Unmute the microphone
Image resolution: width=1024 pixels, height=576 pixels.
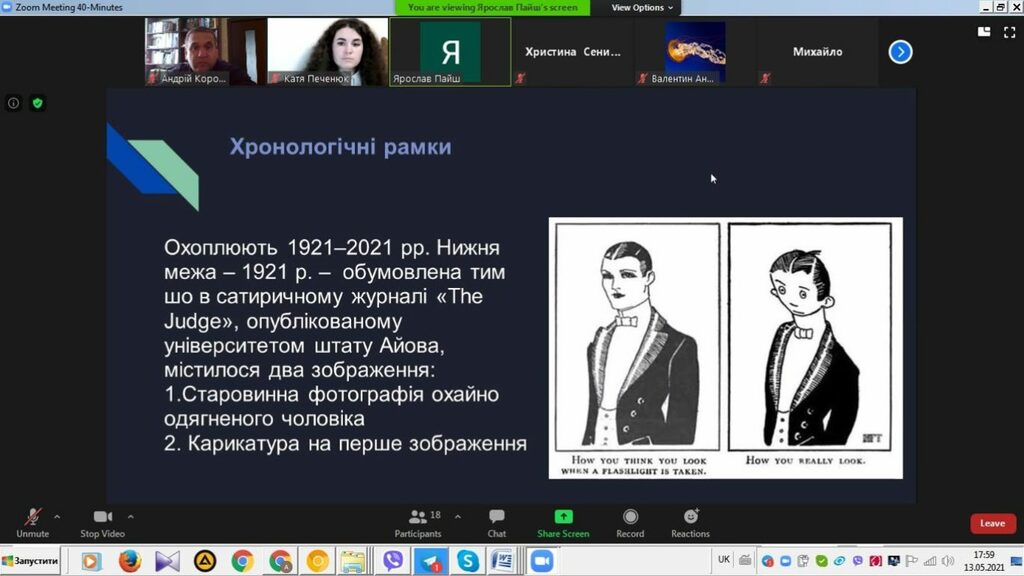(32, 521)
